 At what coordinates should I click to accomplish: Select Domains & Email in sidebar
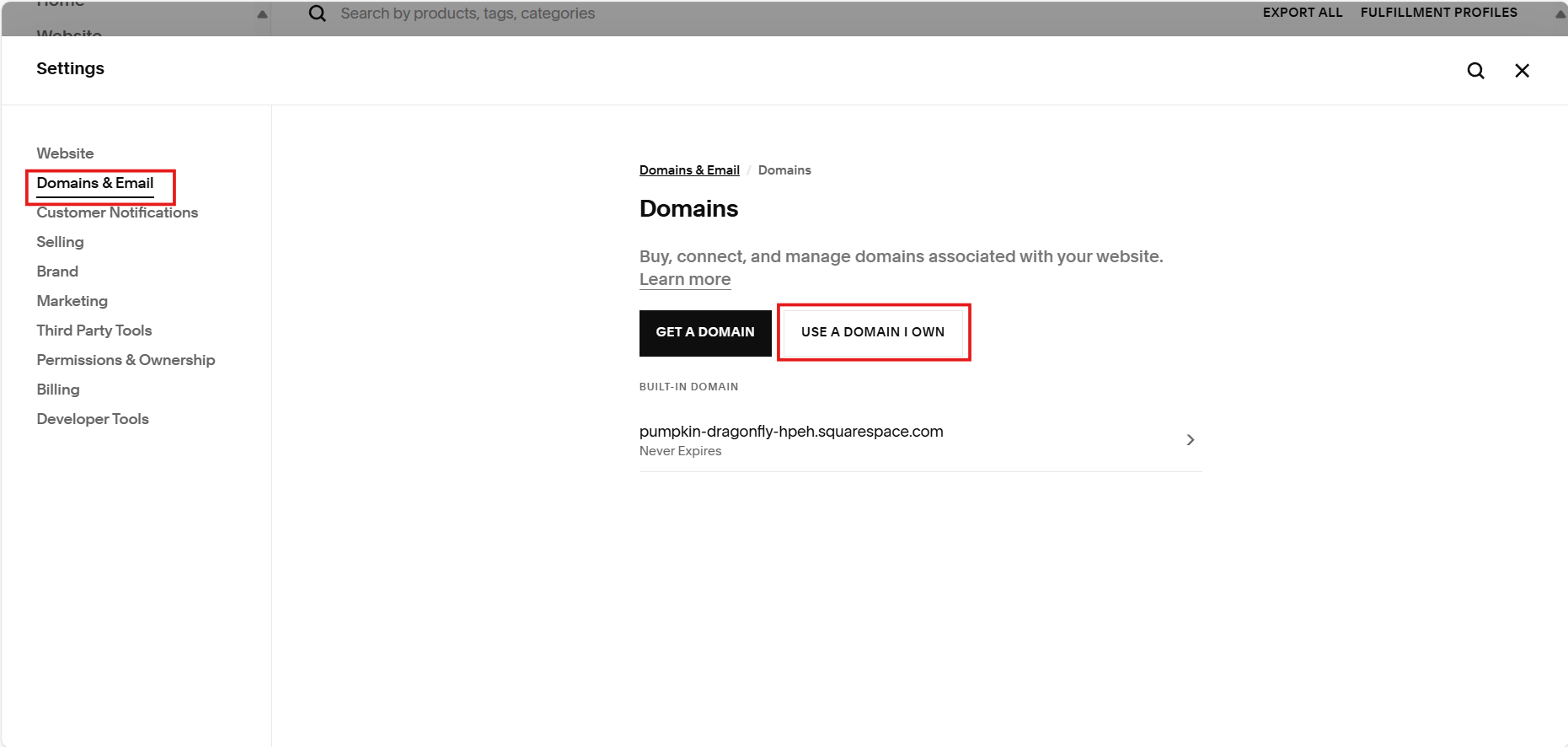pyautogui.click(x=95, y=184)
